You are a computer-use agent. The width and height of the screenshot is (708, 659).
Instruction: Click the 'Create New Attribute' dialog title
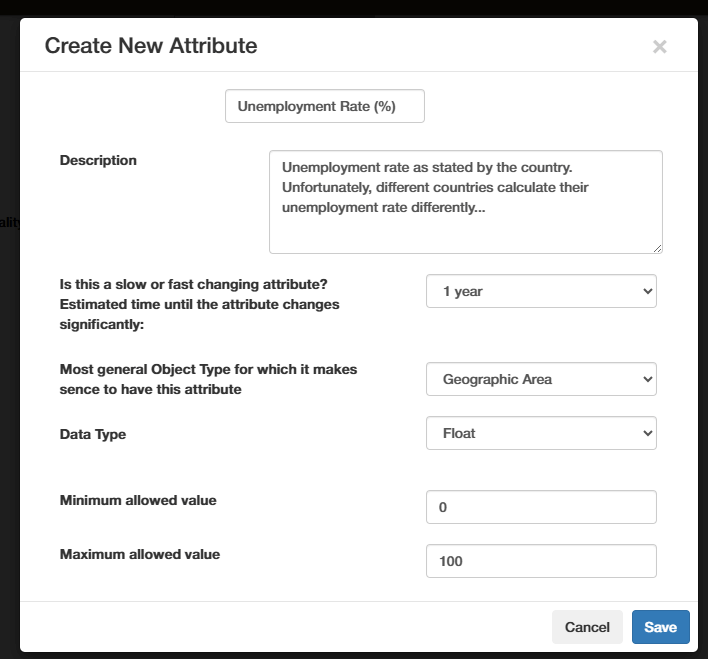(151, 45)
